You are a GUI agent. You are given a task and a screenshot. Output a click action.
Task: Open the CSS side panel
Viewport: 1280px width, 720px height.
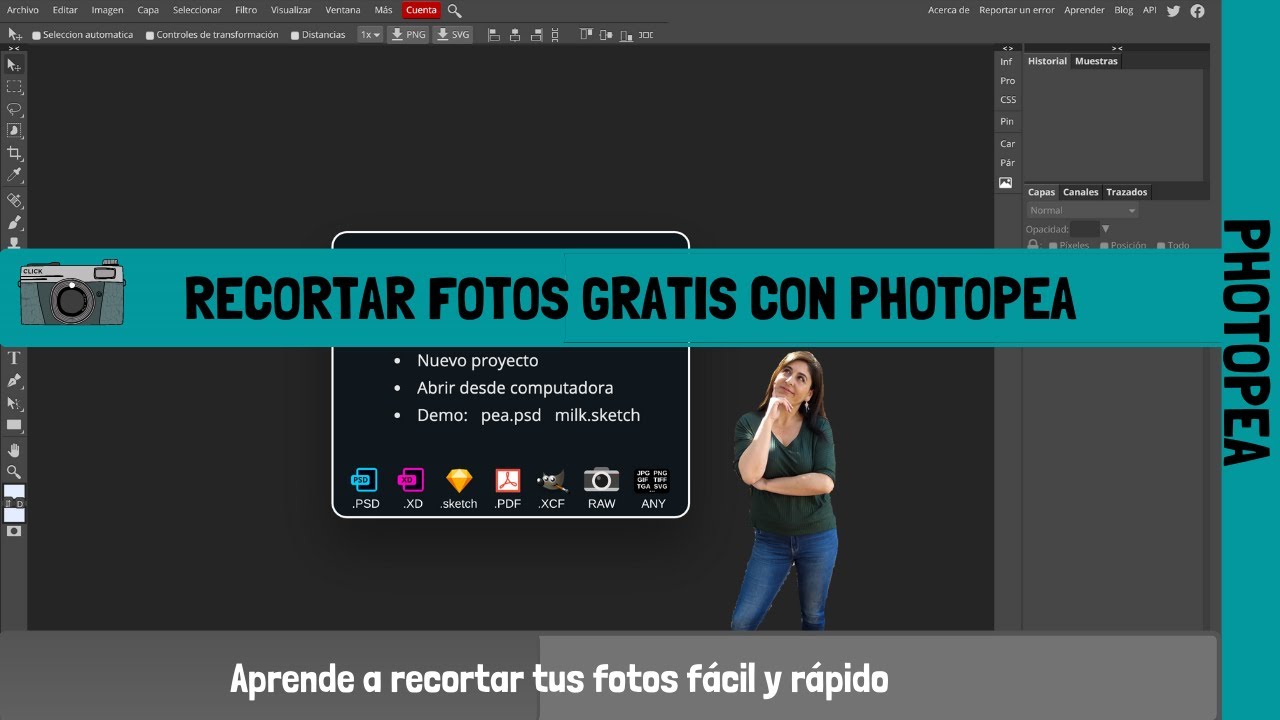(x=1008, y=100)
